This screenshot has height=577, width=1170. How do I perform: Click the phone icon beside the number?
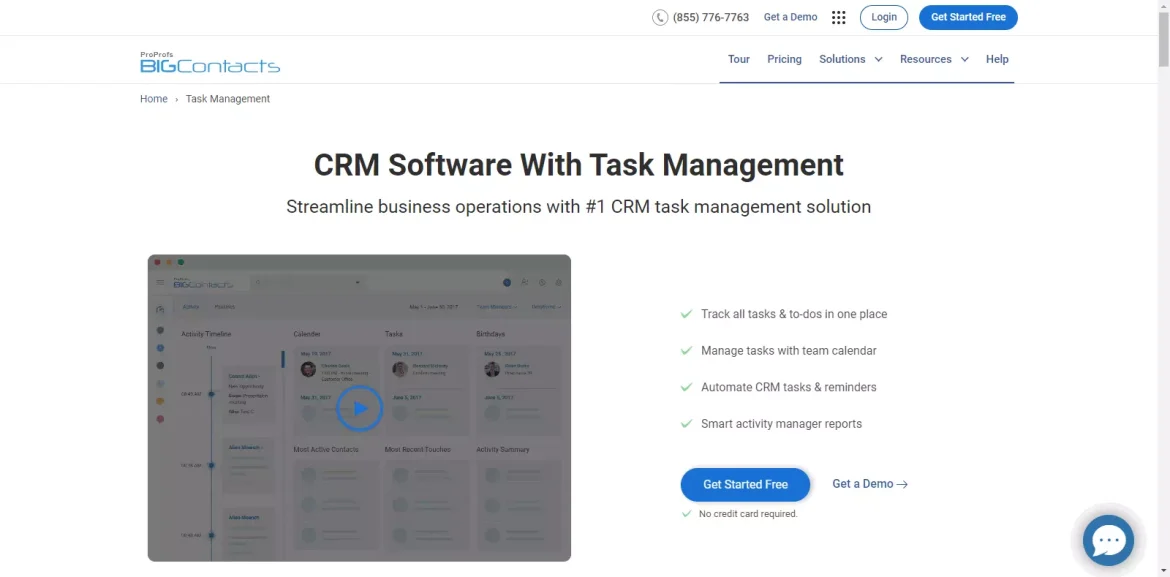(660, 17)
